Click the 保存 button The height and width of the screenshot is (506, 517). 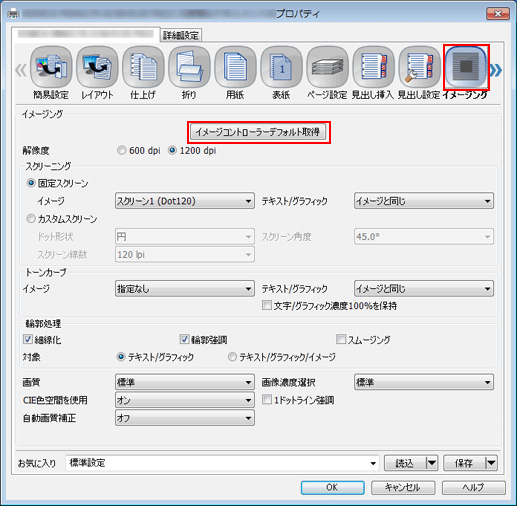[464, 463]
